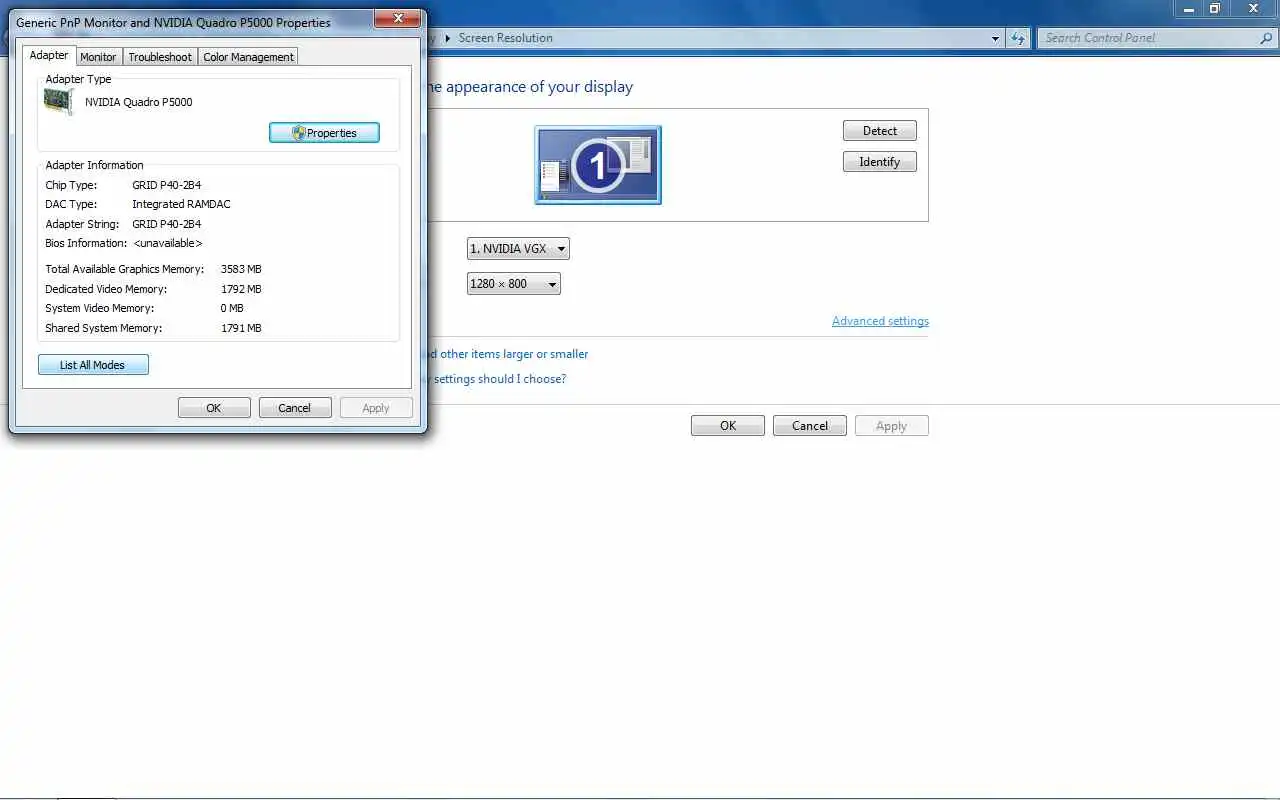This screenshot has height=800, width=1280.
Task: Confirm with OK in adapter properties dialog
Action: [x=214, y=408]
